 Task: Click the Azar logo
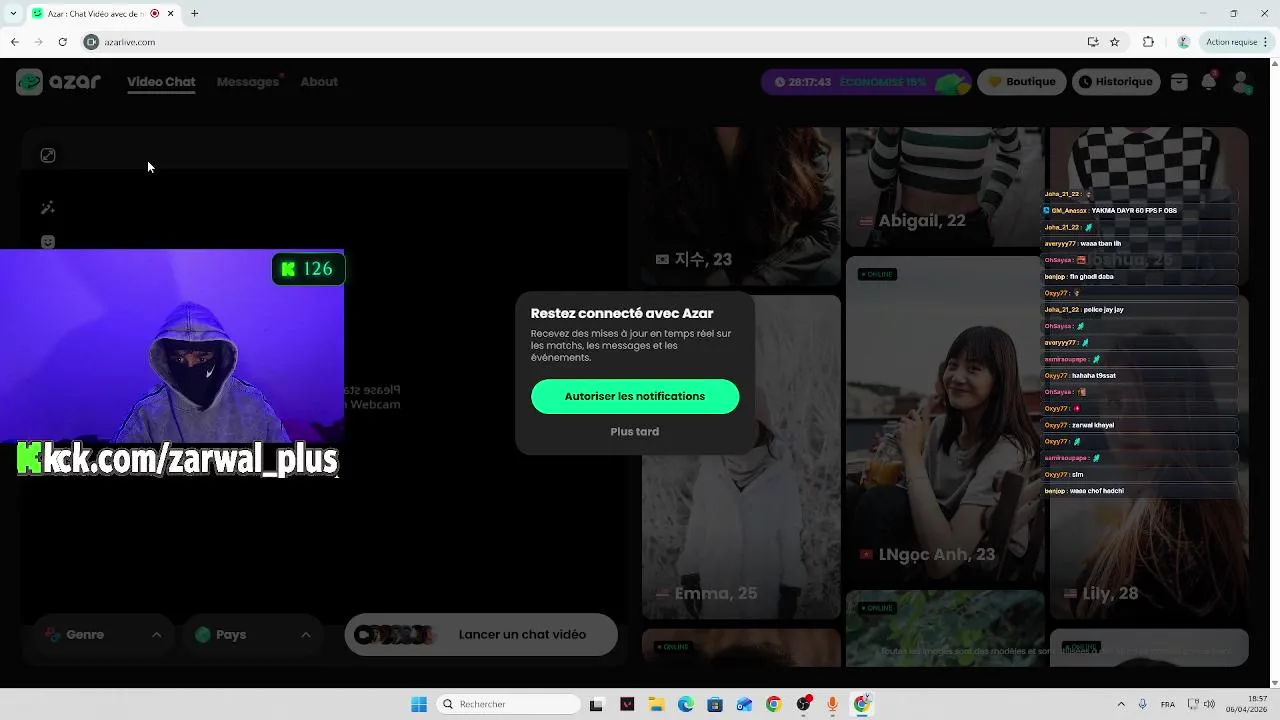59,82
